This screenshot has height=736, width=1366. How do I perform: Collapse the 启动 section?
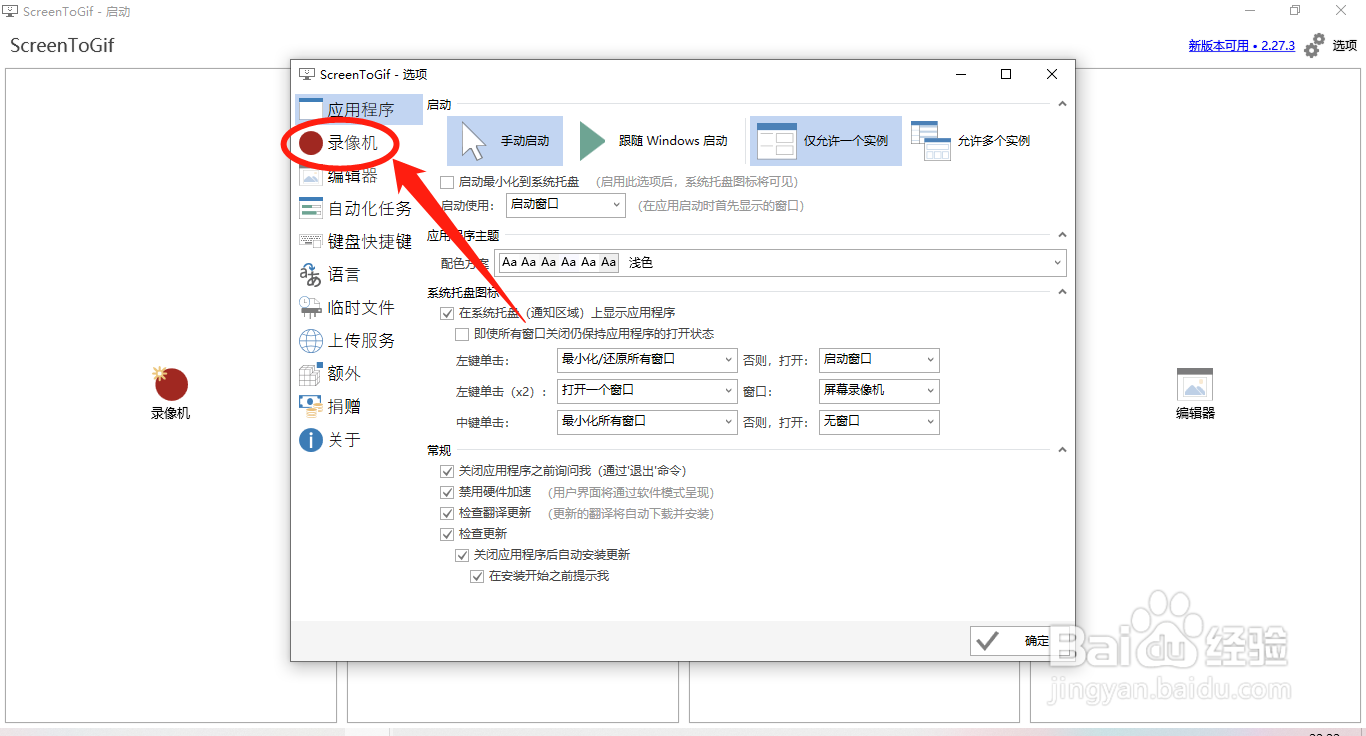(x=1062, y=104)
